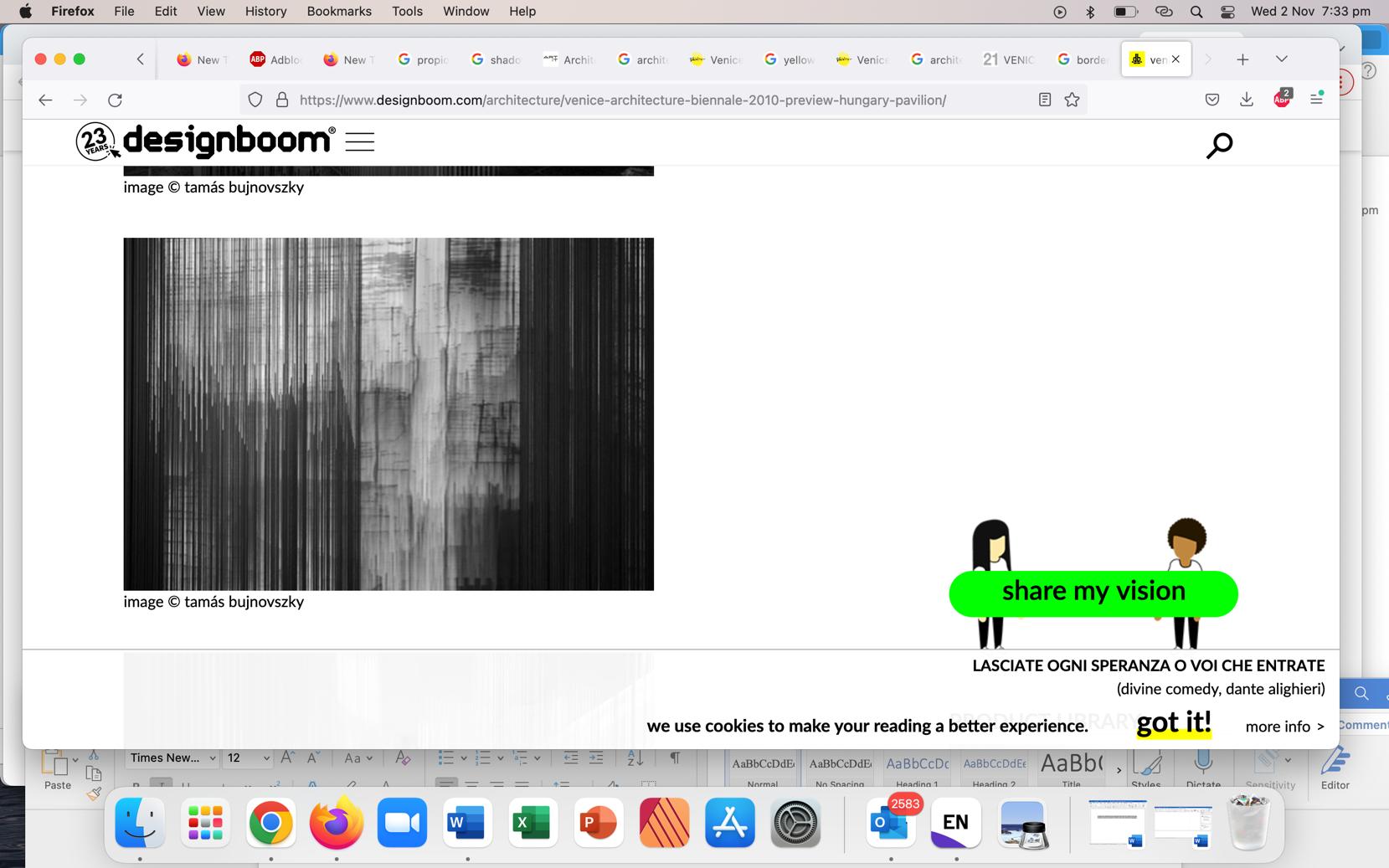
Task: Open Finder from the Dock
Action: click(140, 822)
